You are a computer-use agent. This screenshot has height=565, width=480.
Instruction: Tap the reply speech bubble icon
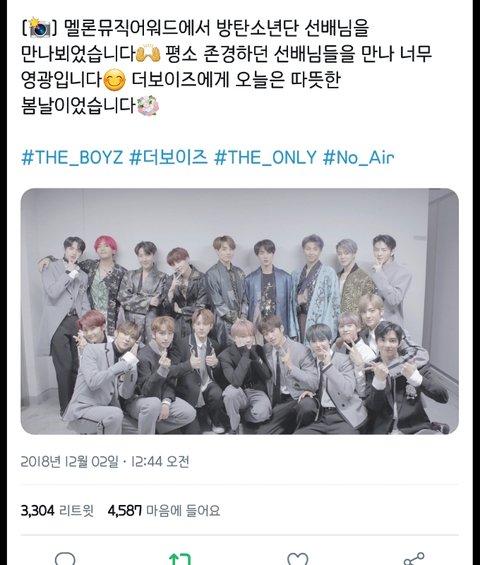pos(65,559)
